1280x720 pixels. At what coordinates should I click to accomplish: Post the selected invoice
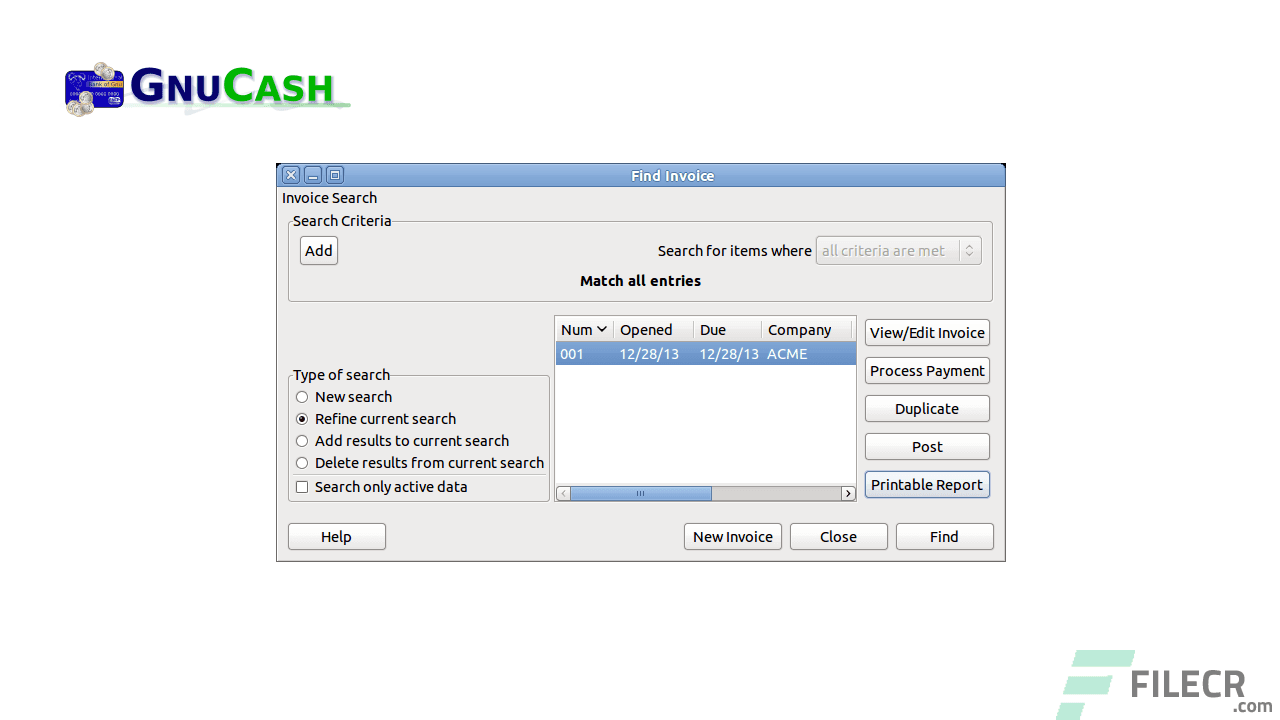tap(926, 446)
